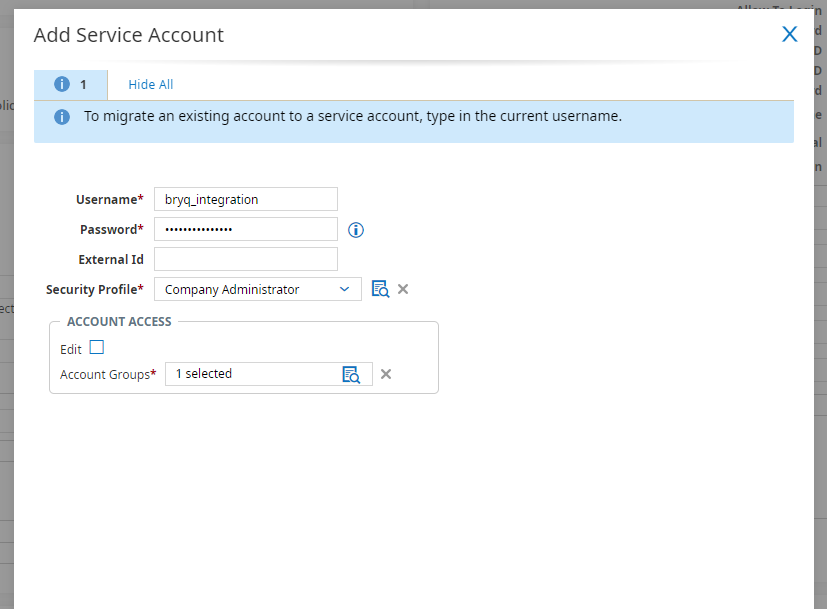Close the Add Service Account dialog
The image size is (827, 609).
click(789, 34)
